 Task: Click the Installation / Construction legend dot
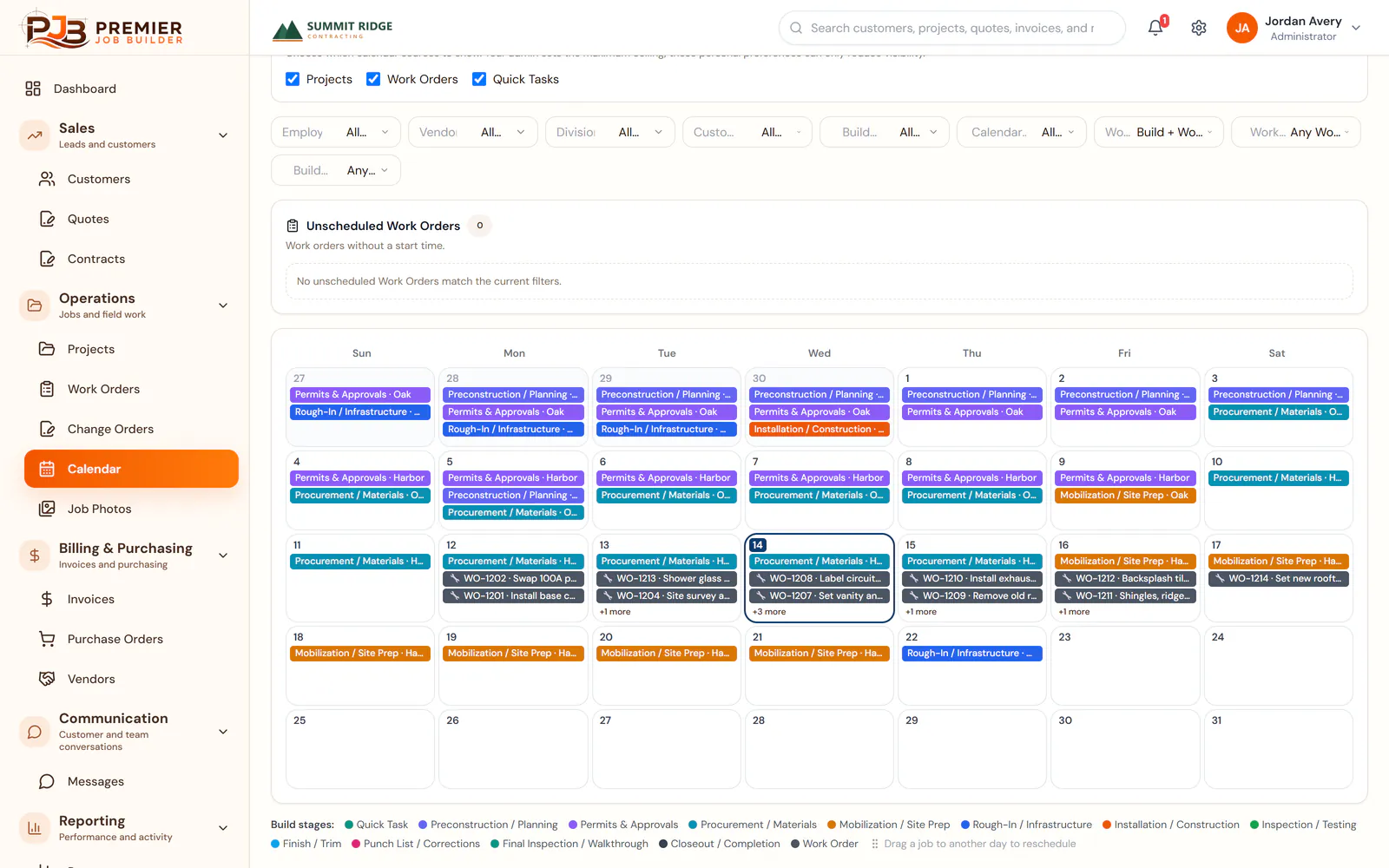[x=1107, y=825]
